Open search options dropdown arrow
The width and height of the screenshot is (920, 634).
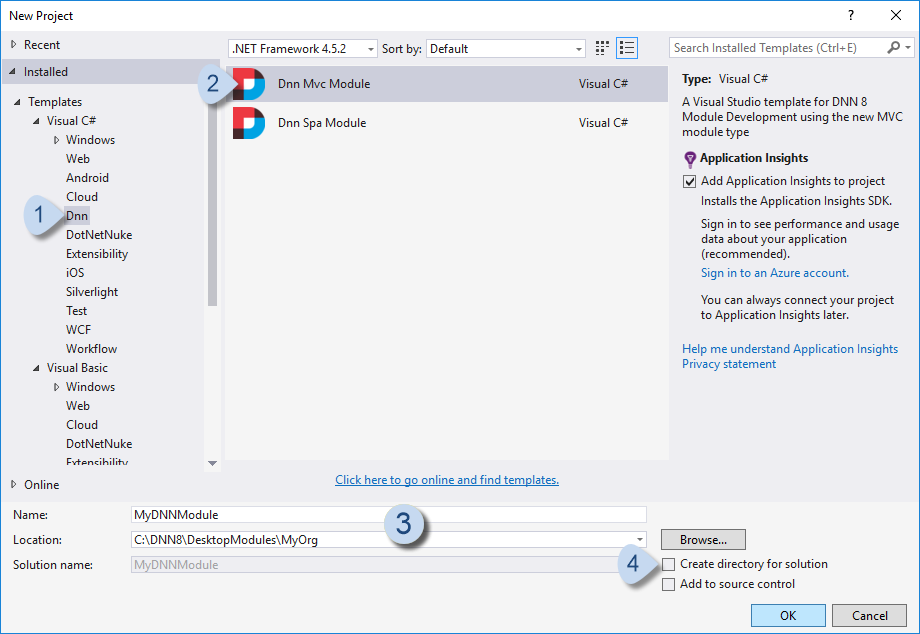pos(908,48)
